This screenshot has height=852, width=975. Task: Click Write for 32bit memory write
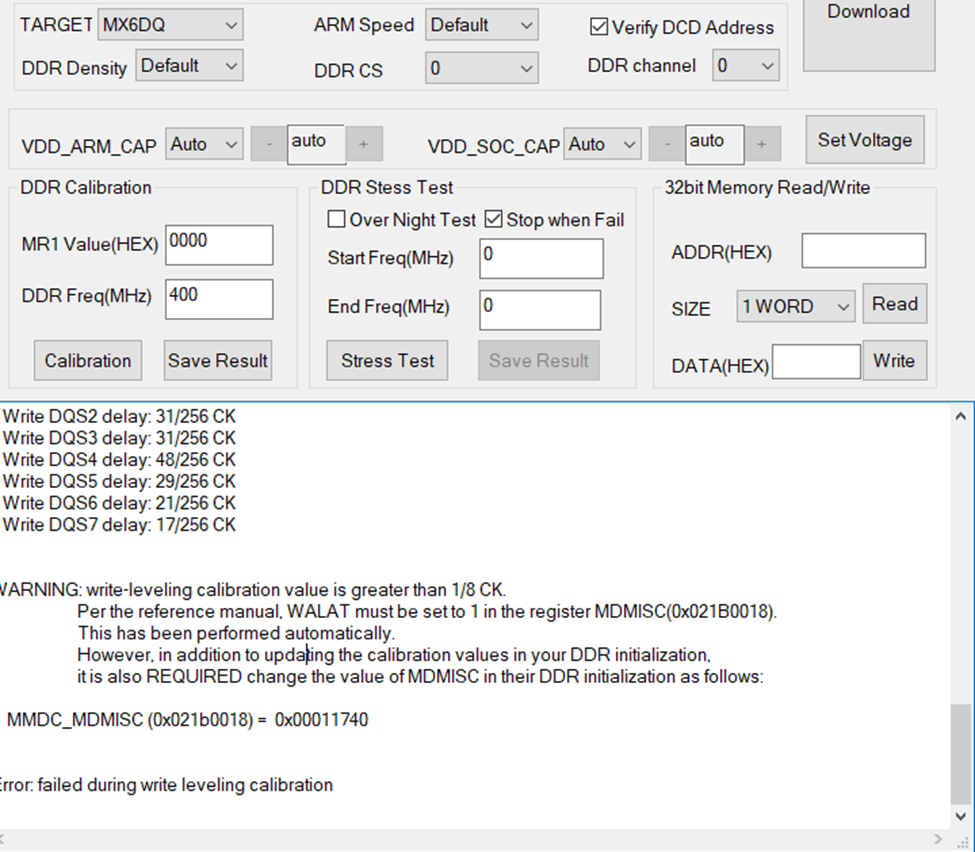pyautogui.click(x=895, y=360)
